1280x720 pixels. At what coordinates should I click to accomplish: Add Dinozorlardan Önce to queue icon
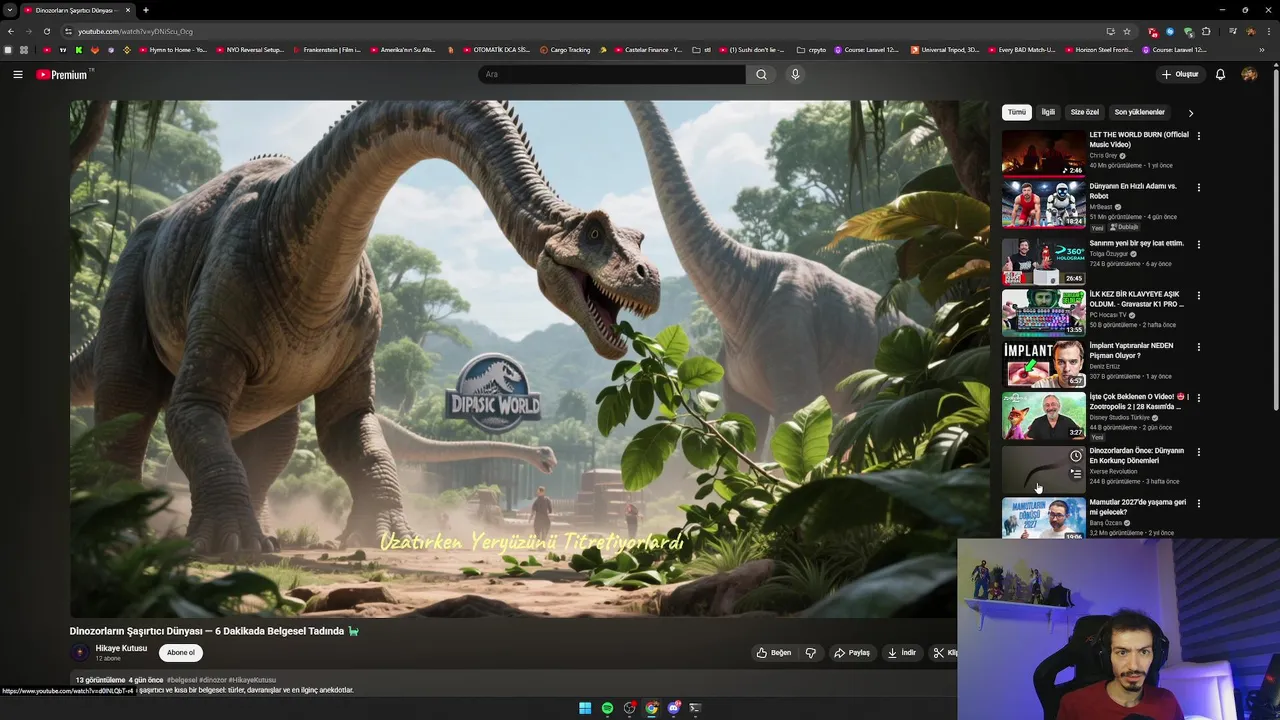click(x=1075, y=474)
